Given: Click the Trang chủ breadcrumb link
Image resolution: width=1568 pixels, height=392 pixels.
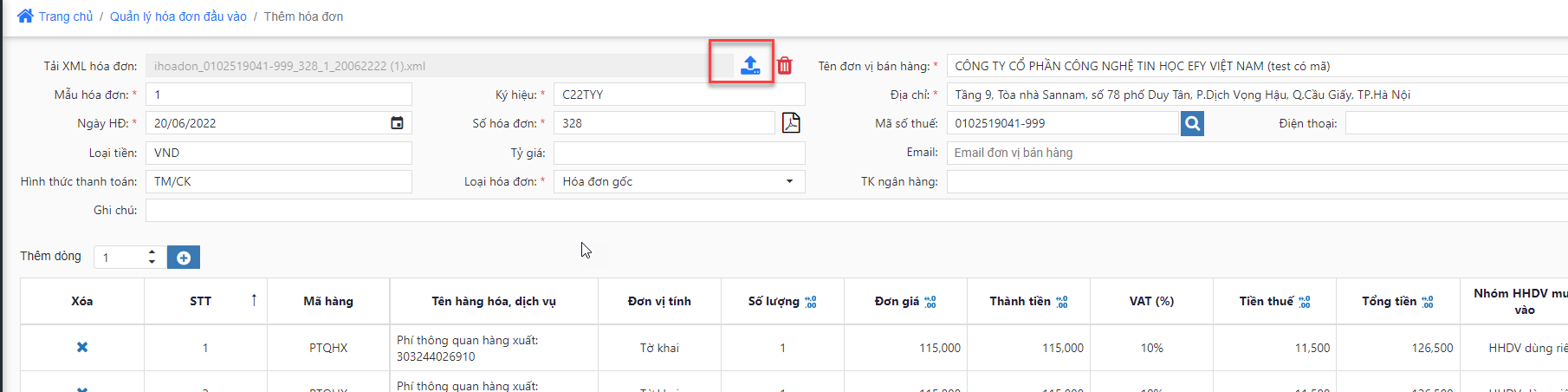Looking at the screenshot, I should click(66, 16).
